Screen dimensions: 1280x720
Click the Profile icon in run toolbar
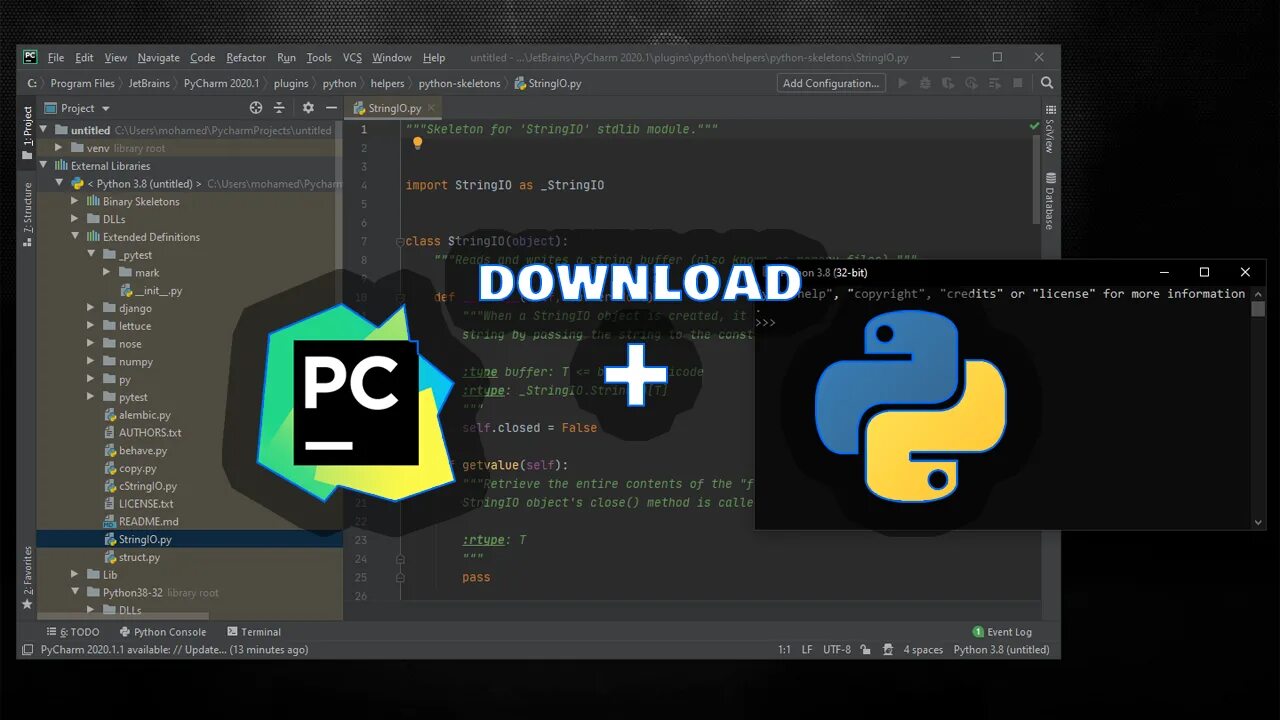(971, 84)
